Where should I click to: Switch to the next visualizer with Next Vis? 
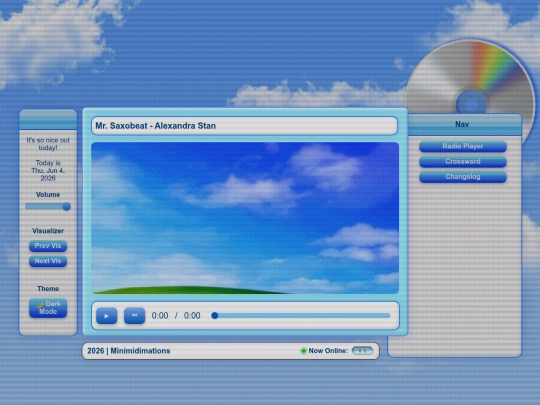point(48,261)
